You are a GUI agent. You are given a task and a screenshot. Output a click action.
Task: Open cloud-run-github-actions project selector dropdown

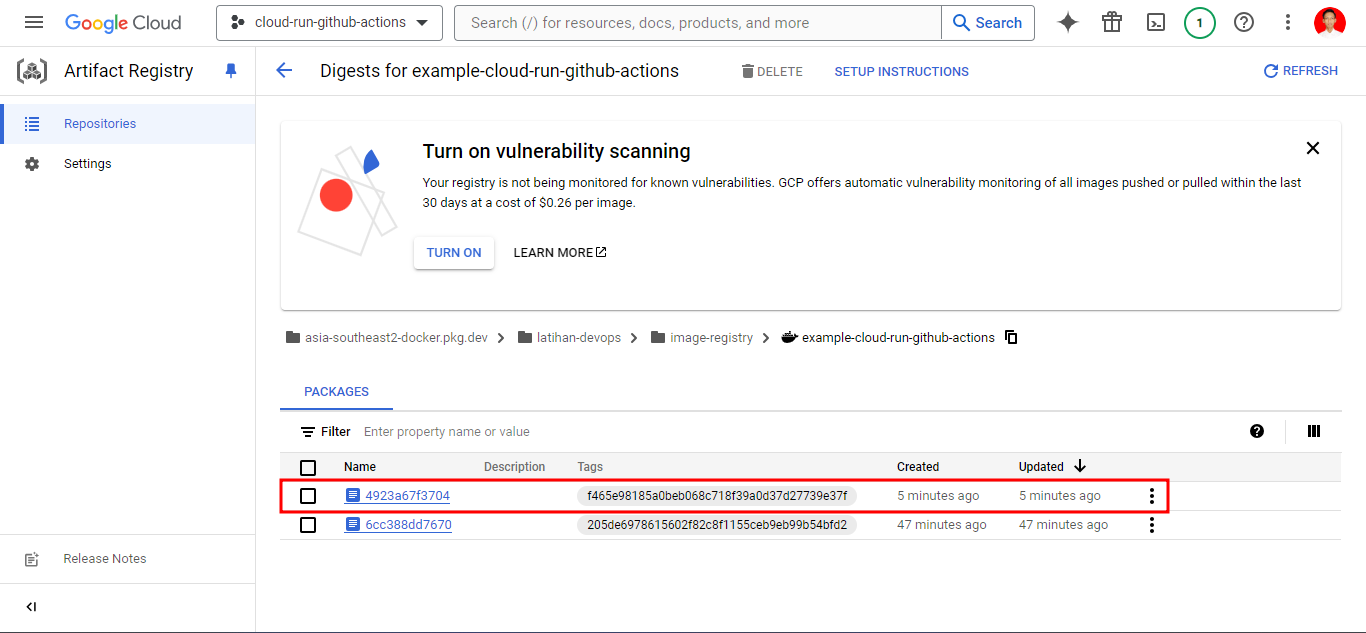pos(329,22)
